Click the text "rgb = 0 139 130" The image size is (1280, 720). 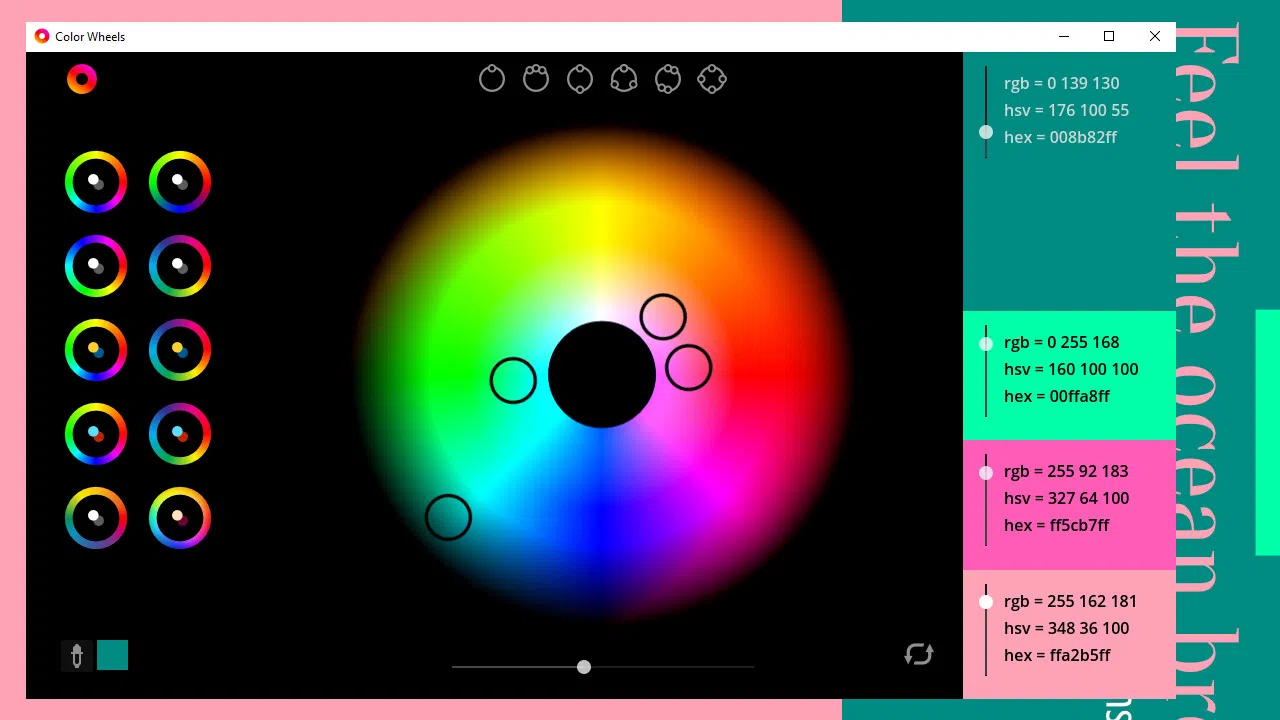1061,83
